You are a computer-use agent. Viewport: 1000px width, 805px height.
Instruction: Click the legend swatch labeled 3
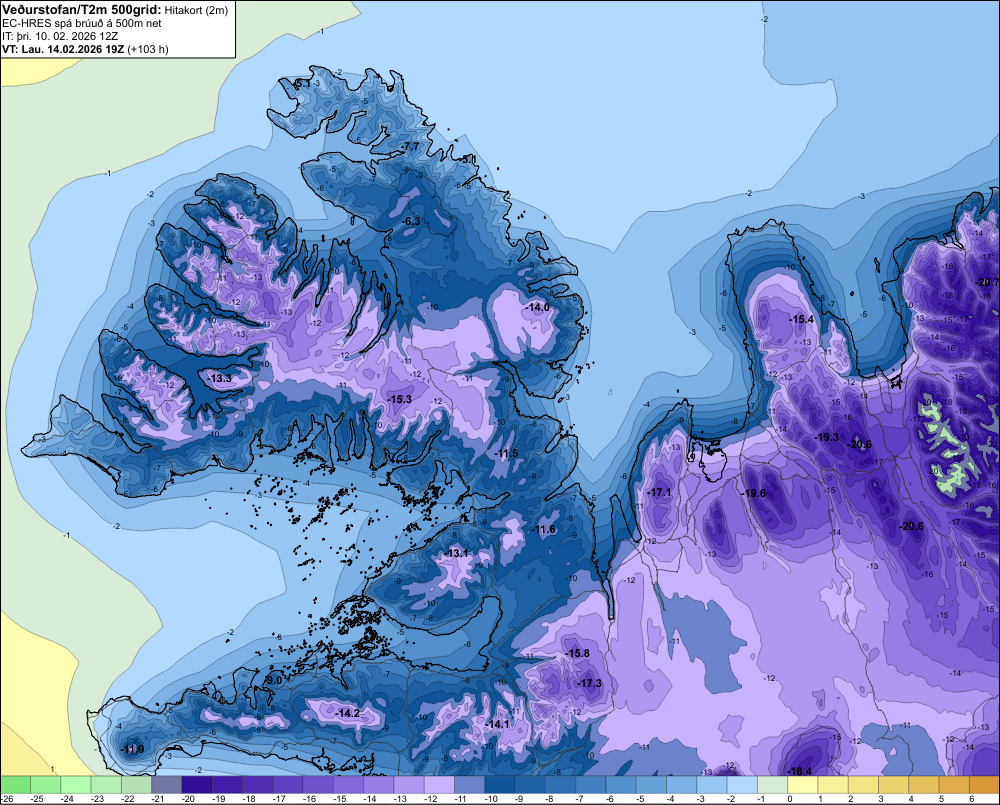click(x=893, y=785)
